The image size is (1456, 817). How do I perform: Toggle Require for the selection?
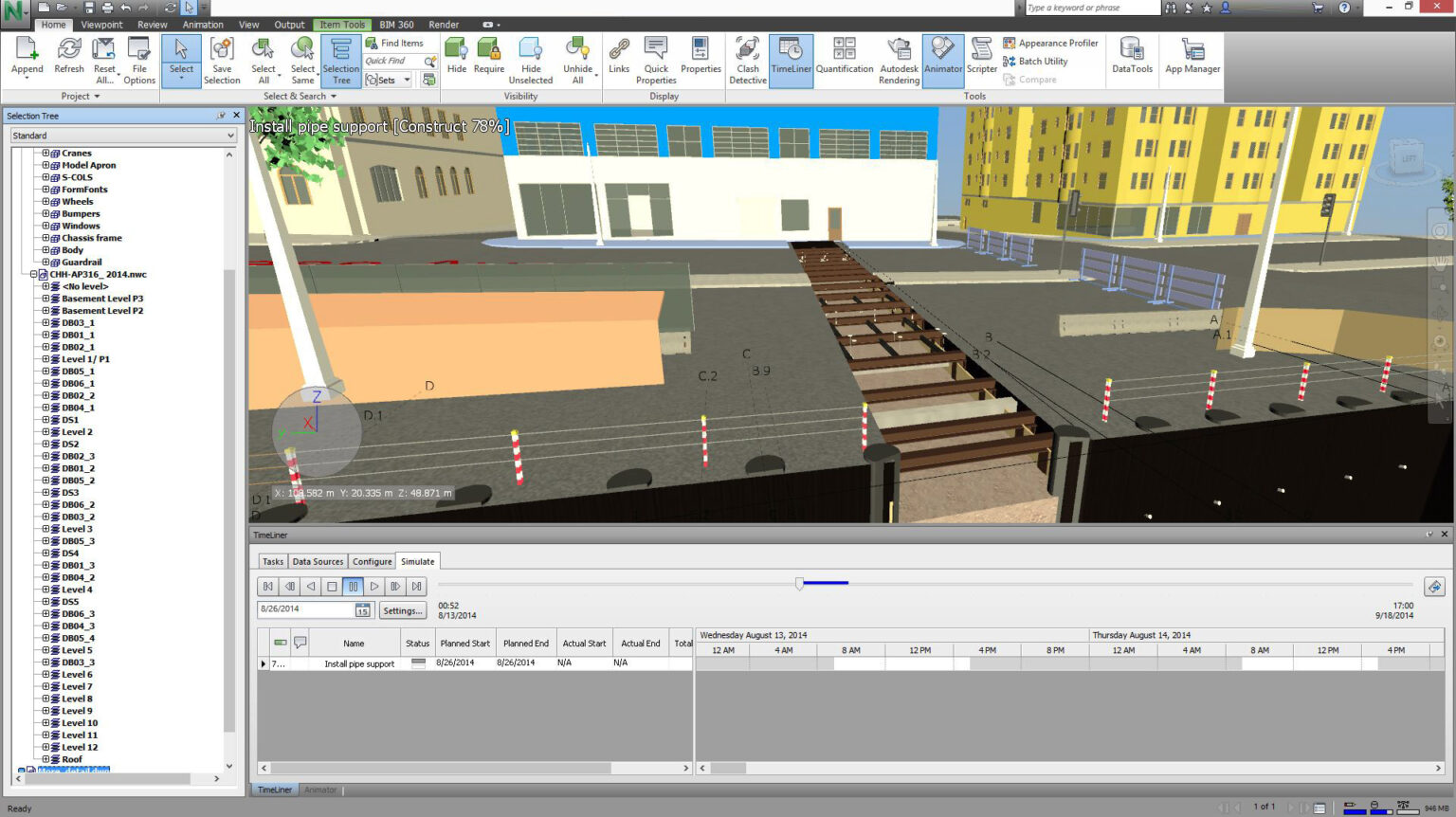click(x=488, y=59)
